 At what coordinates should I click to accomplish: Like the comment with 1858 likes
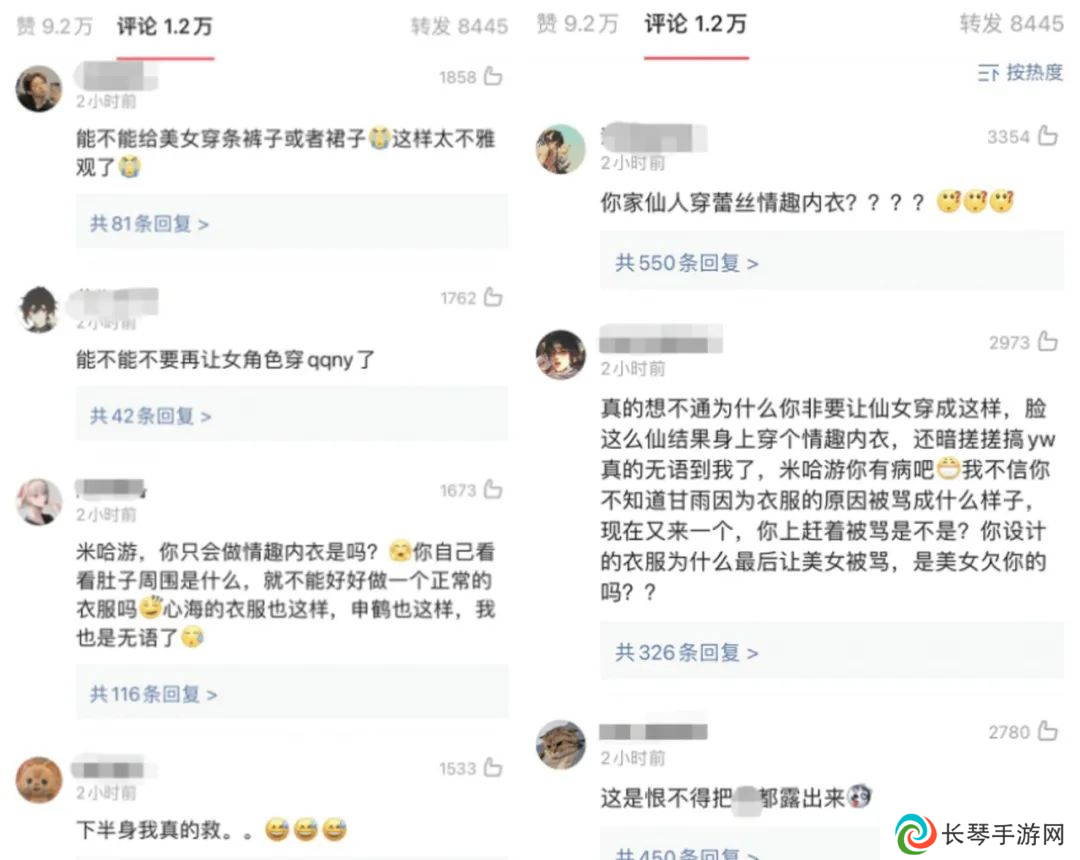pyautogui.click(x=492, y=76)
